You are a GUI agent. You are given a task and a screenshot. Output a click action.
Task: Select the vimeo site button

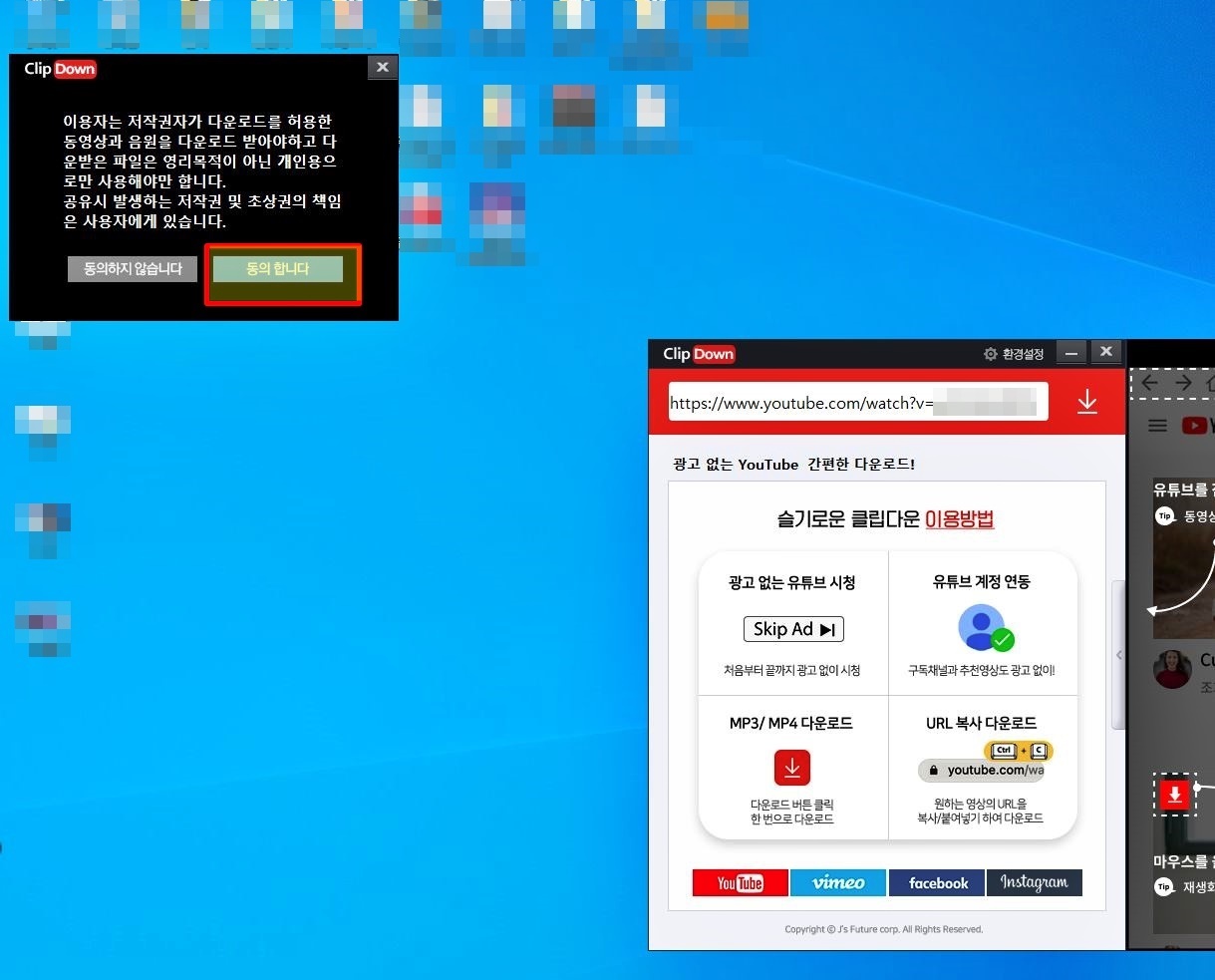coord(838,883)
